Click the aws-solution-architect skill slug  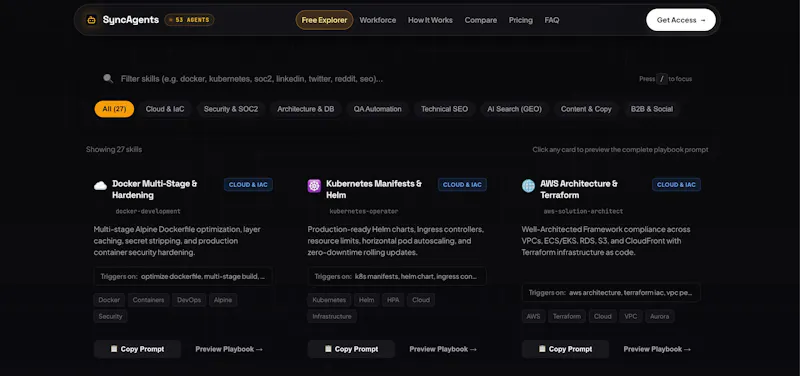pos(583,211)
